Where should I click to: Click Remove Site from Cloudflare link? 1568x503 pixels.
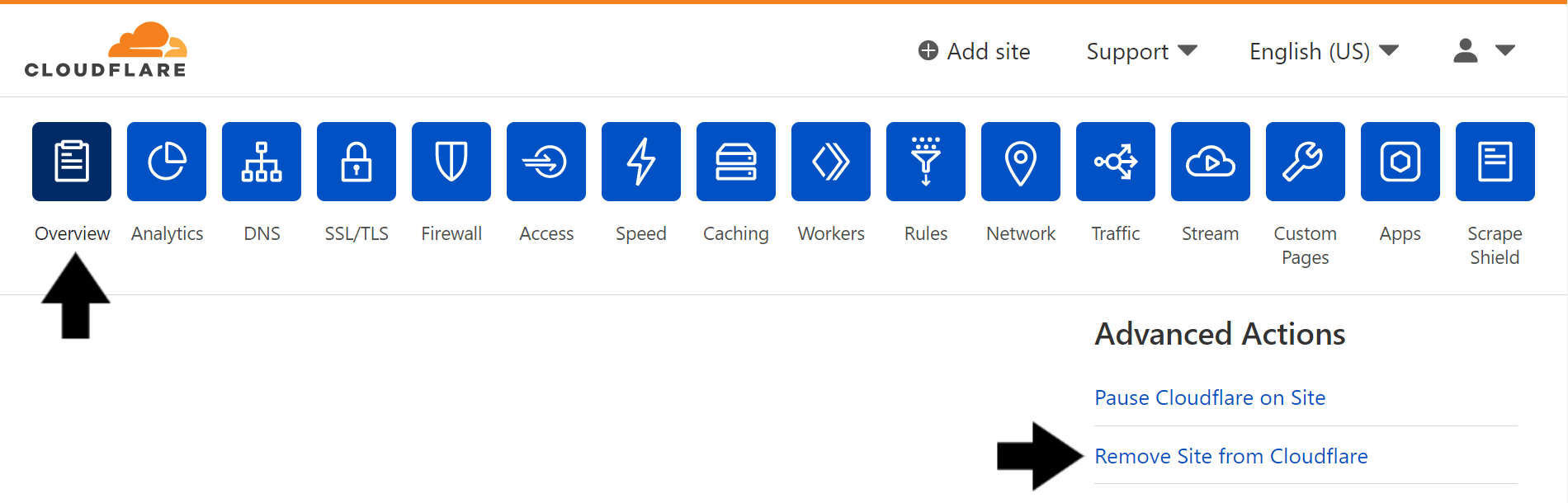tap(1231, 456)
